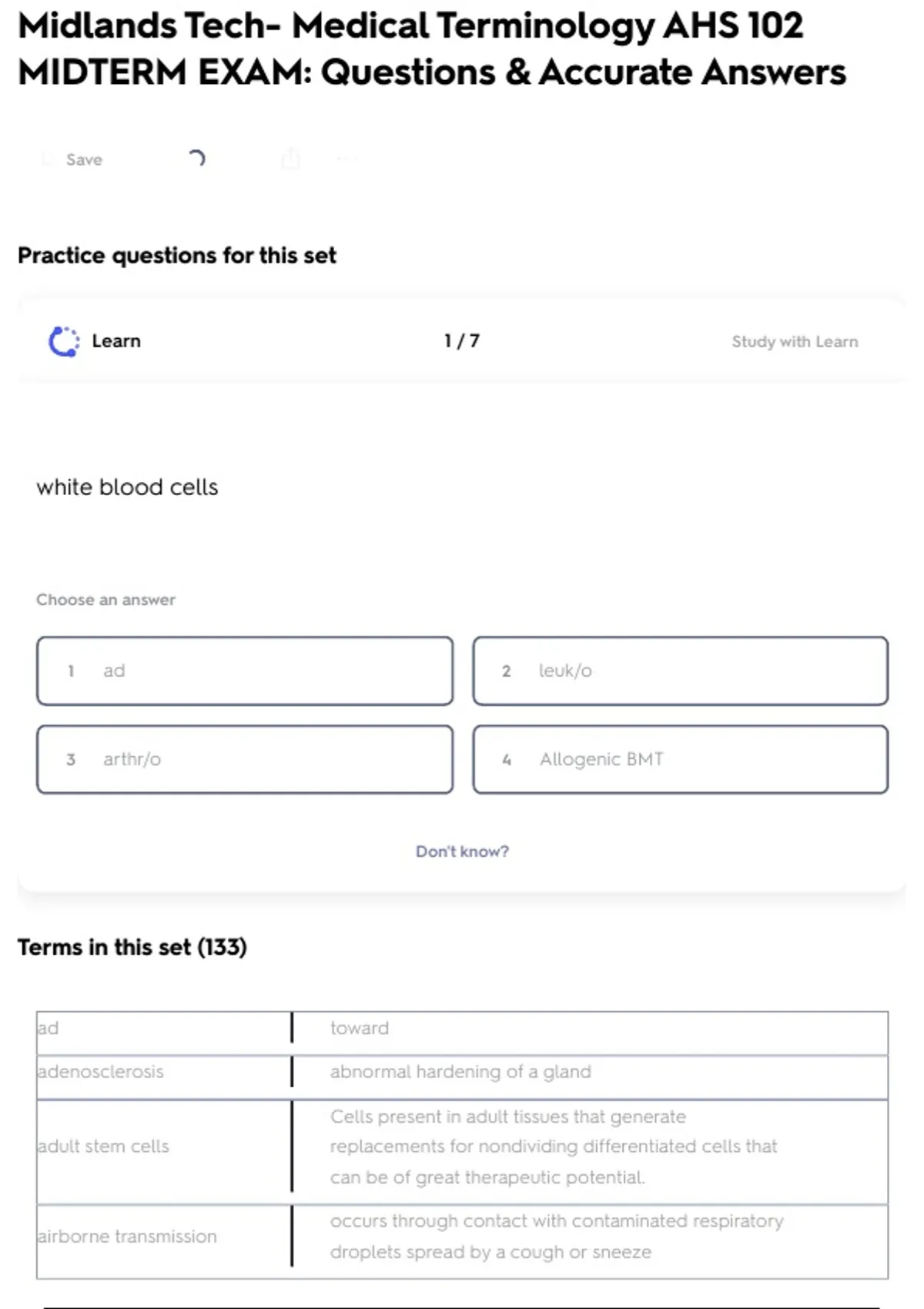Click the Study with Learn link
Screen dimensions: 924x1309
point(794,341)
